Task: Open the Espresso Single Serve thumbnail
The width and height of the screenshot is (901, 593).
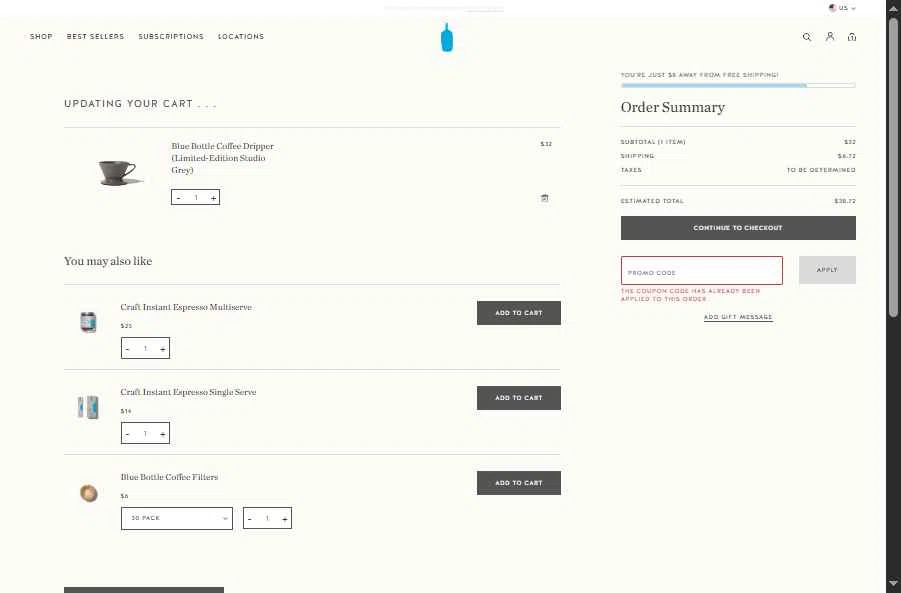Action: click(x=88, y=407)
